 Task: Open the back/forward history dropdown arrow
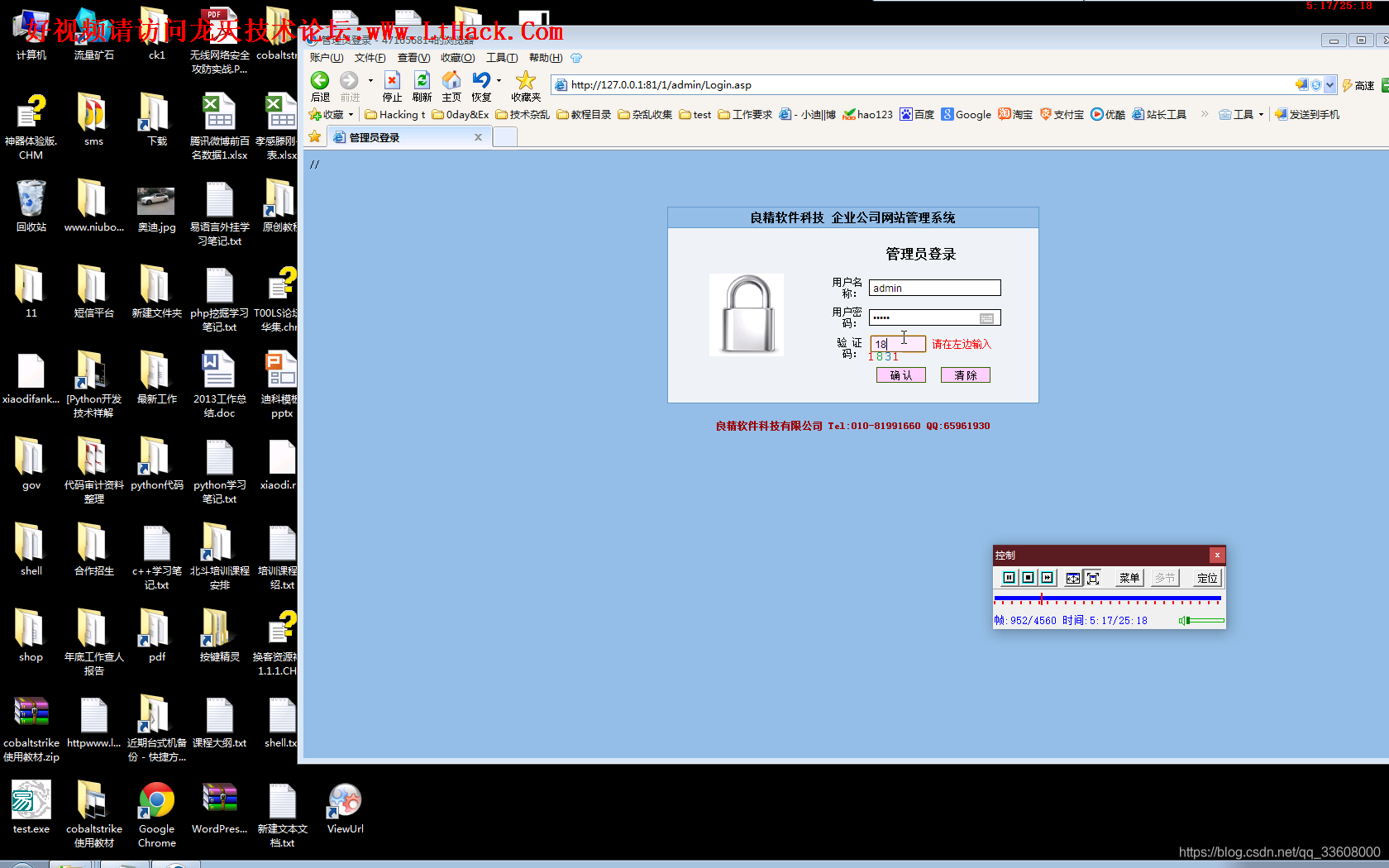coord(370,80)
